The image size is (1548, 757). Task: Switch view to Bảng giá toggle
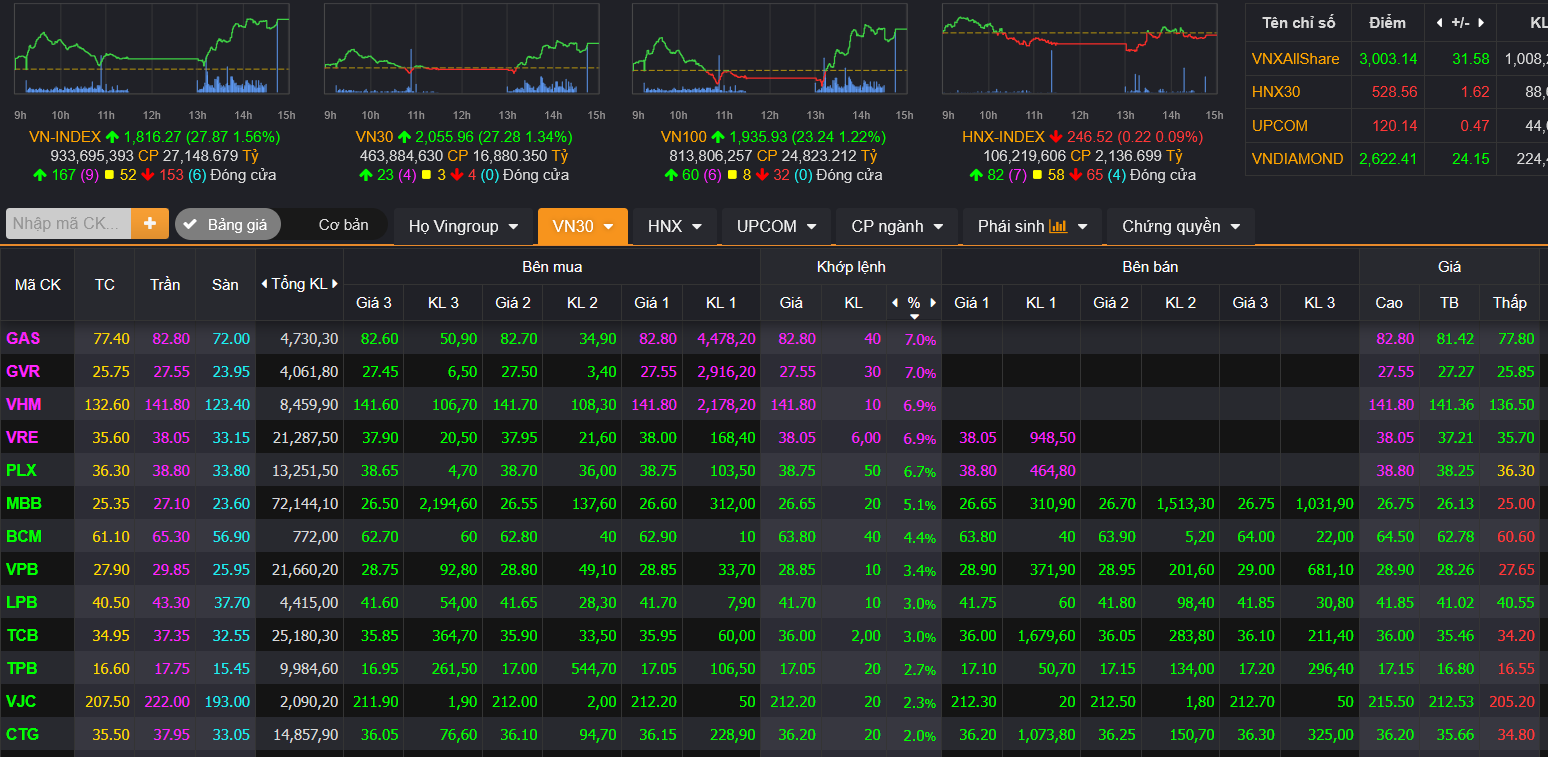point(226,225)
